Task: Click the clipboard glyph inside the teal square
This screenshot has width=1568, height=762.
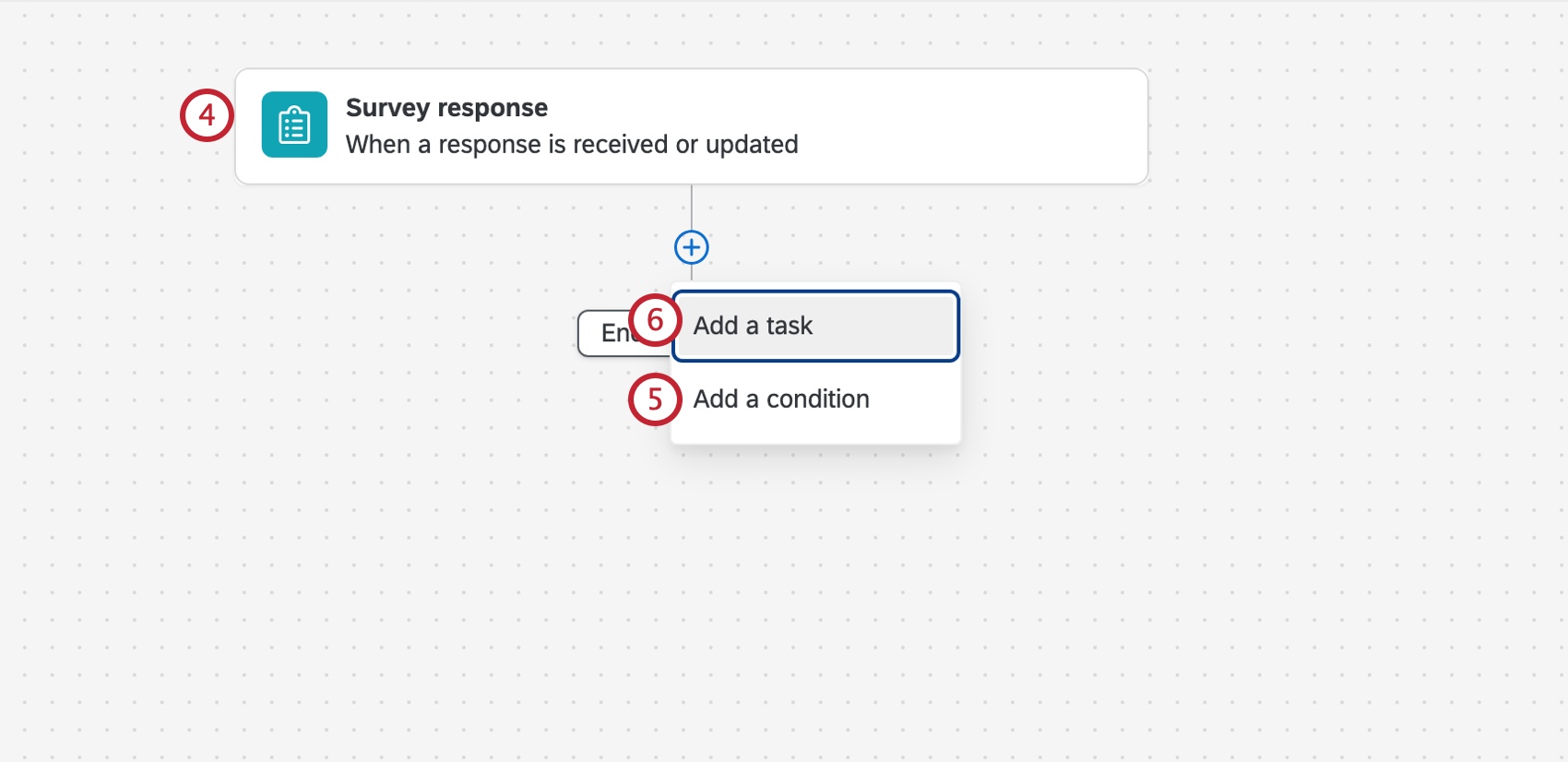Action: point(294,125)
